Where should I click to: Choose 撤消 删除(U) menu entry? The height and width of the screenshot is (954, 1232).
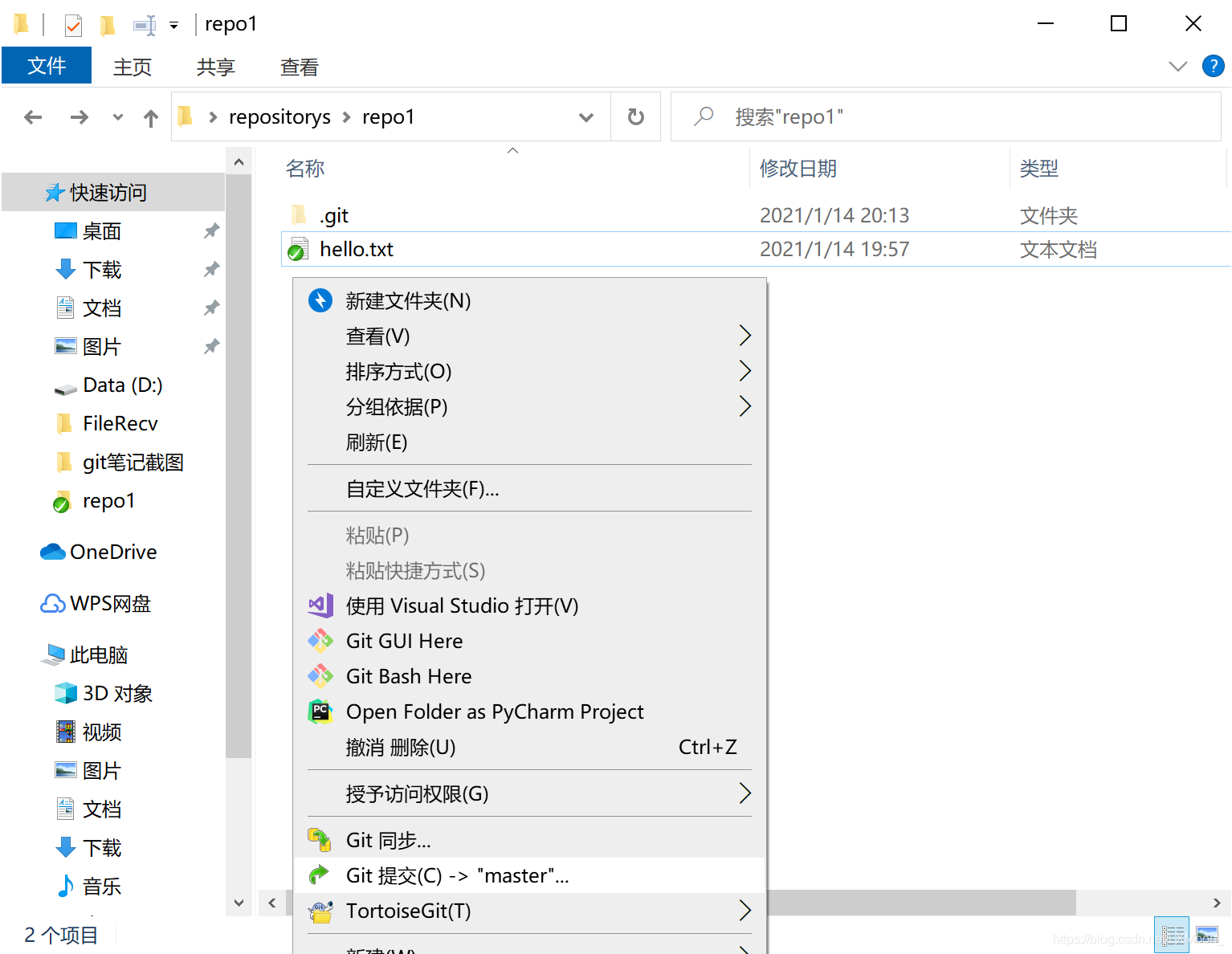click(530, 747)
